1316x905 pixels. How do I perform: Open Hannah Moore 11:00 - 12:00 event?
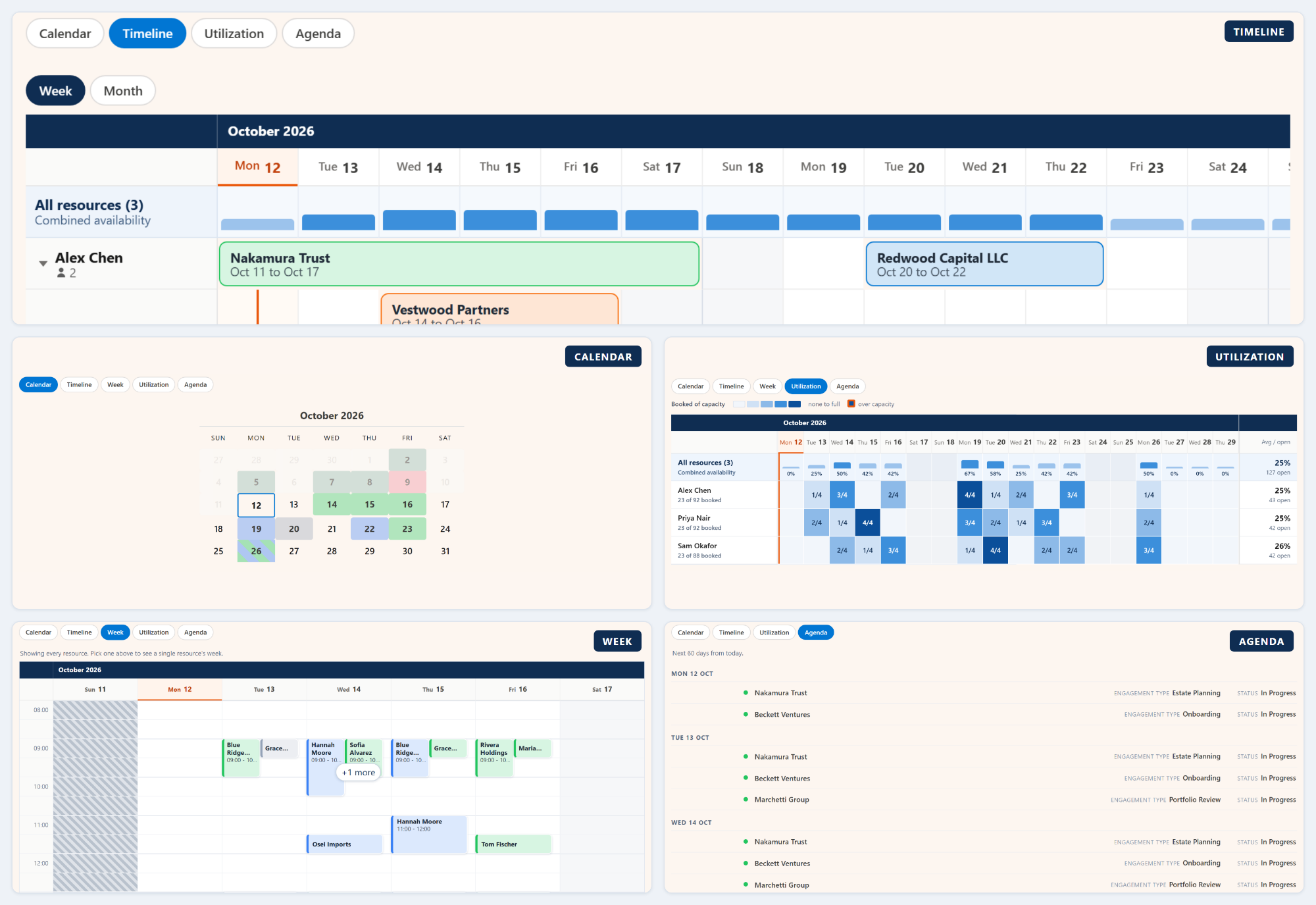coord(429,835)
